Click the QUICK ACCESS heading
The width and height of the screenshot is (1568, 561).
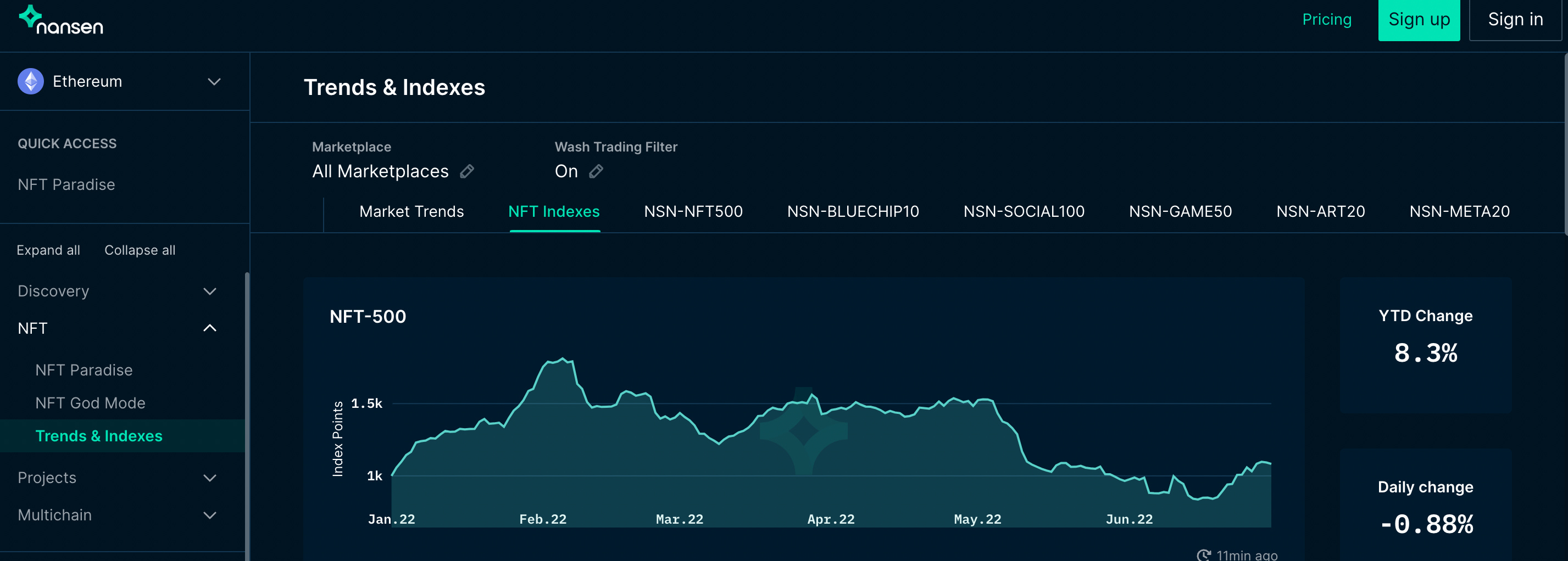67,144
